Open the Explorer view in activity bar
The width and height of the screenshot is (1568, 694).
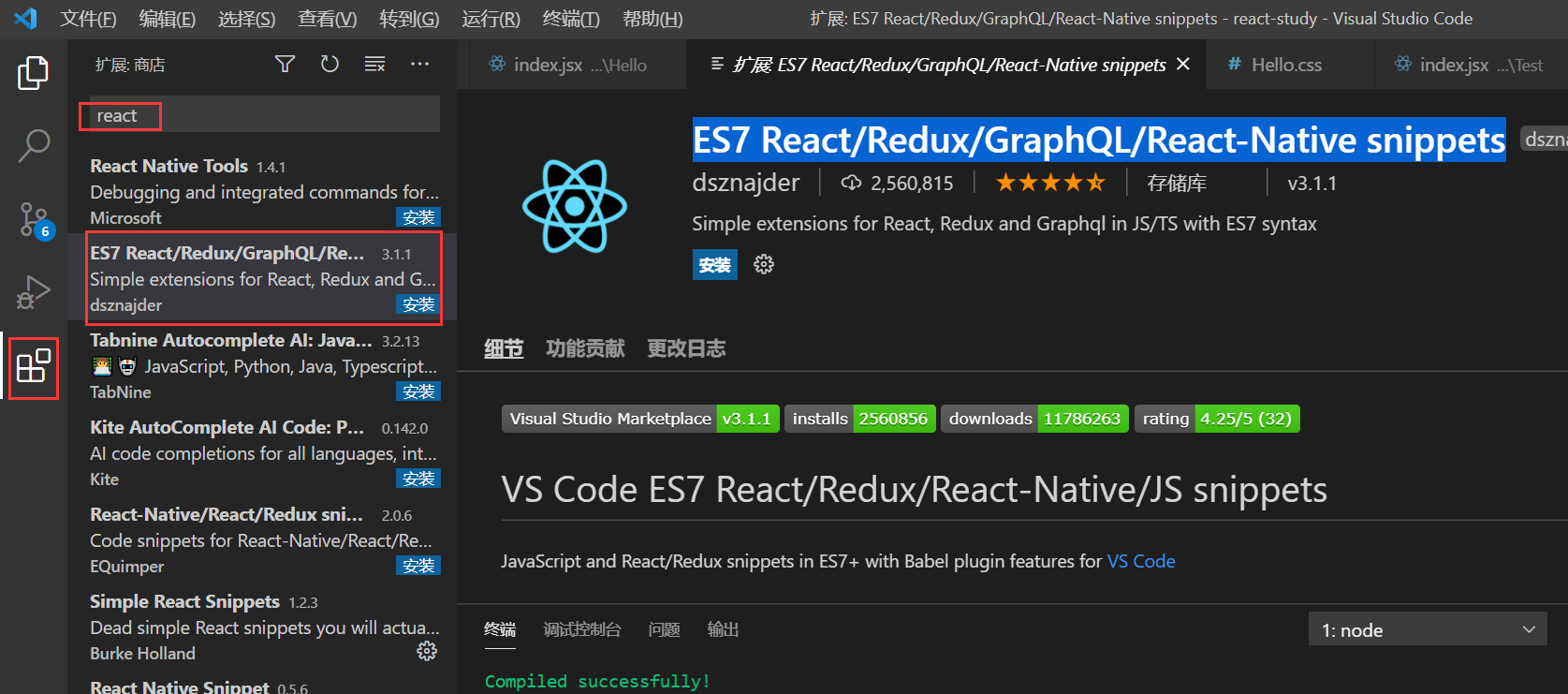tap(33, 73)
